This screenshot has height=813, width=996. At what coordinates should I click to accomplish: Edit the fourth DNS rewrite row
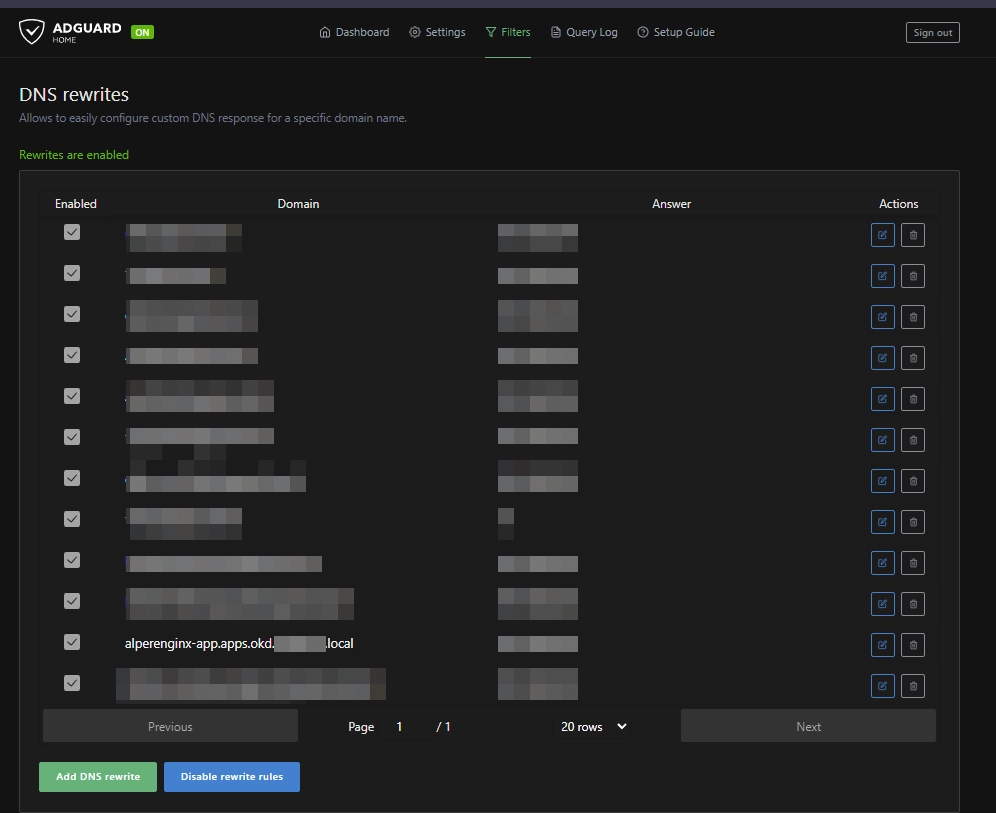[882, 358]
